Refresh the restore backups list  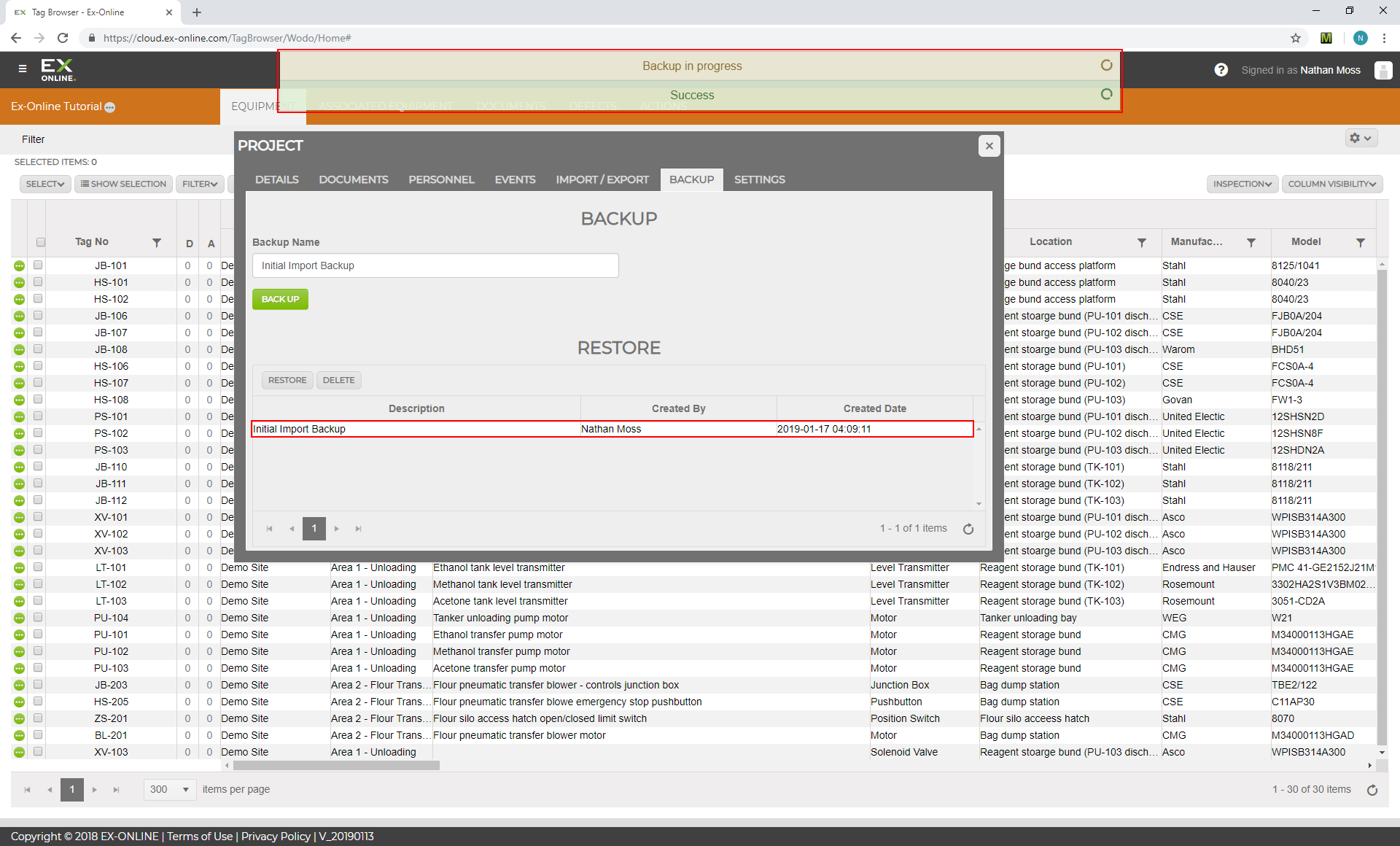[x=968, y=529]
